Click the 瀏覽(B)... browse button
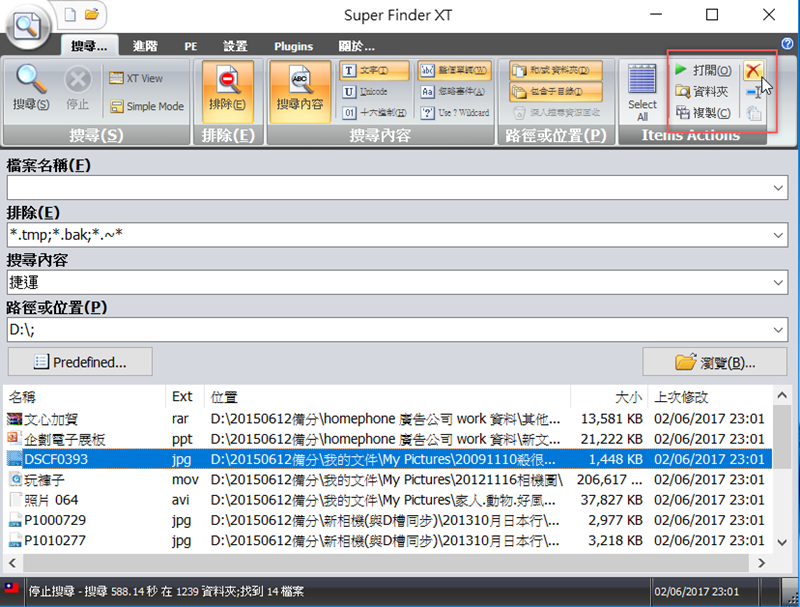This screenshot has width=800, height=607. [714, 362]
